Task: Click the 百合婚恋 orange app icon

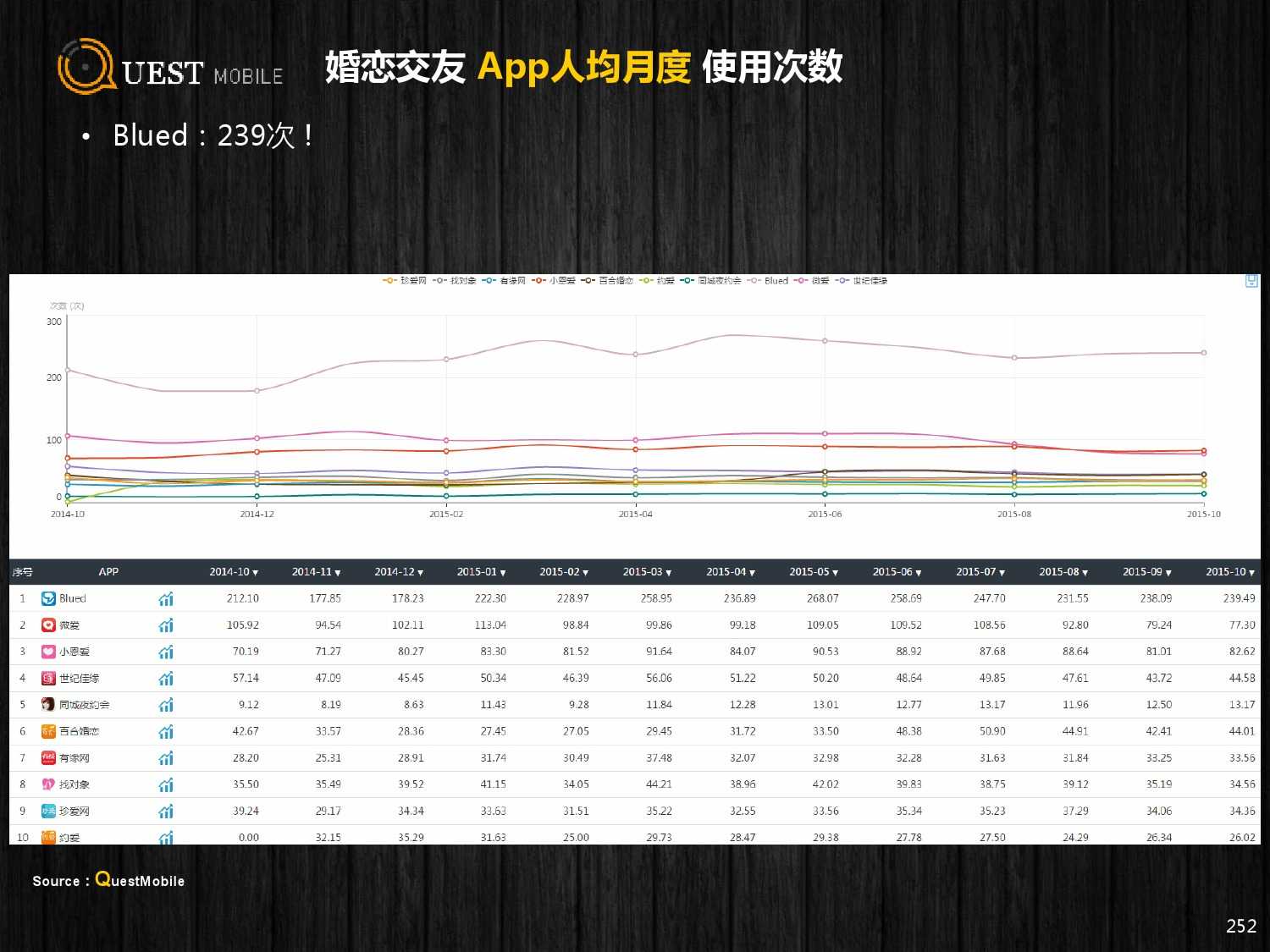Action: [48, 731]
